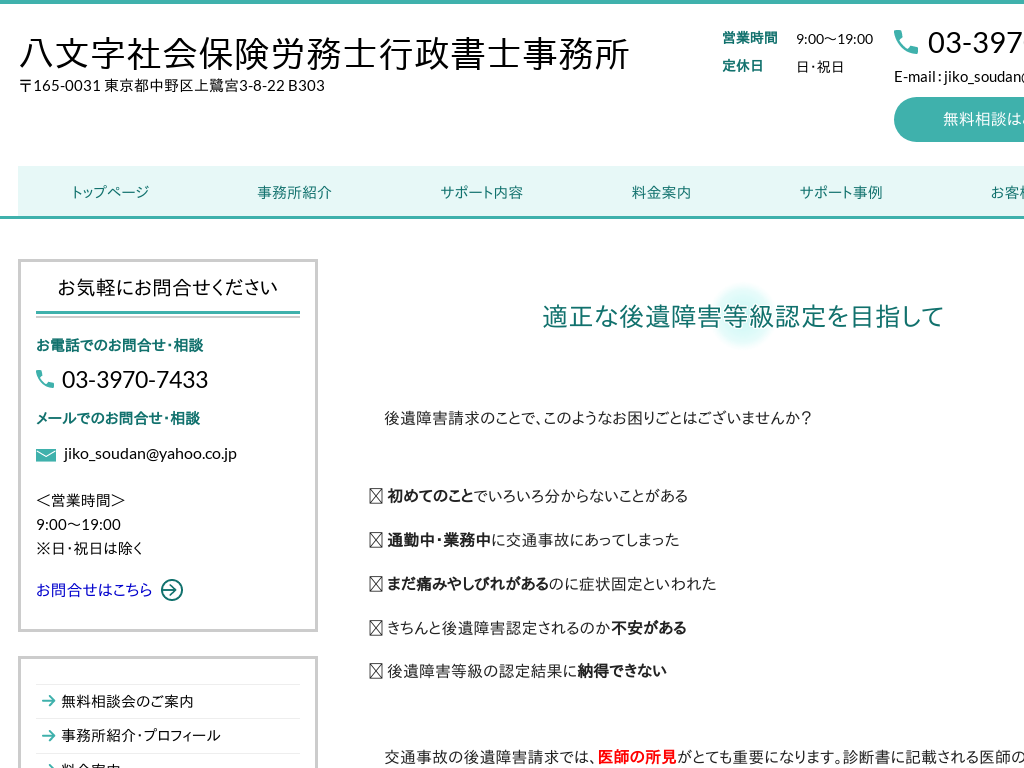Screen dimensions: 1024x768
Task: Click the site title 八文字社会保険労務士行政書士事務所
Action: (325, 54)
